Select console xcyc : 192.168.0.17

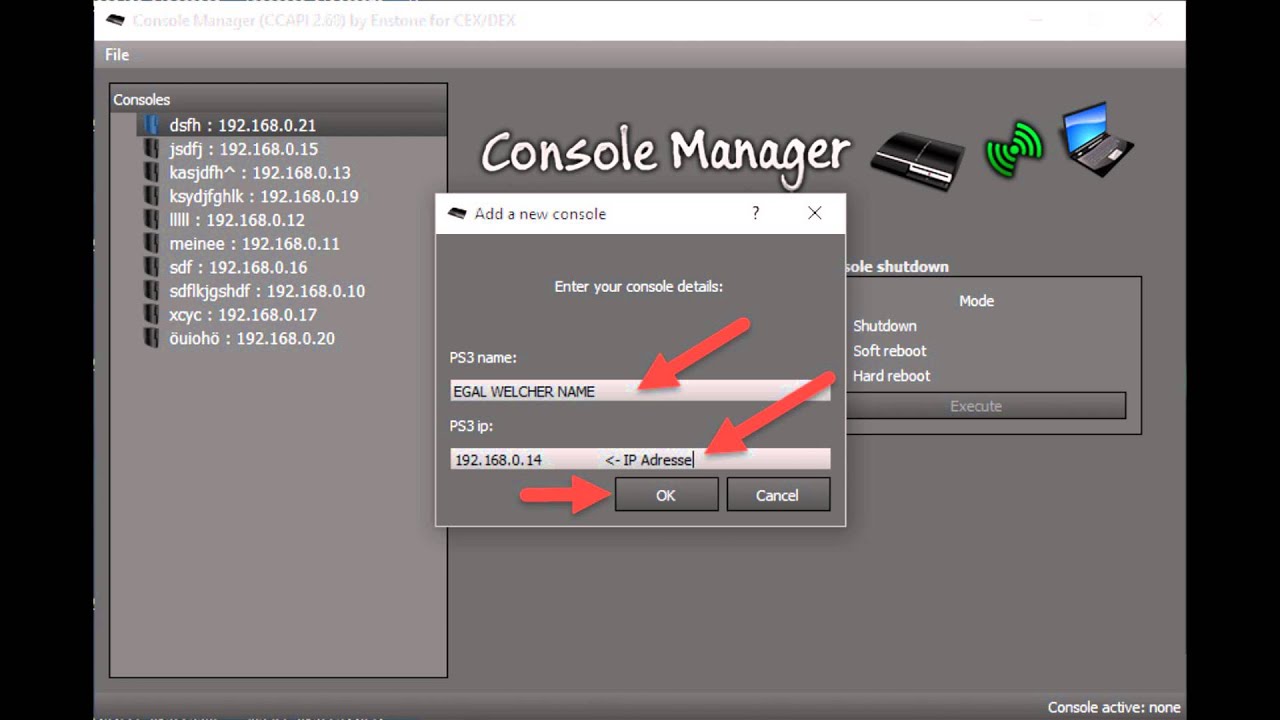[x=243, y=315]
